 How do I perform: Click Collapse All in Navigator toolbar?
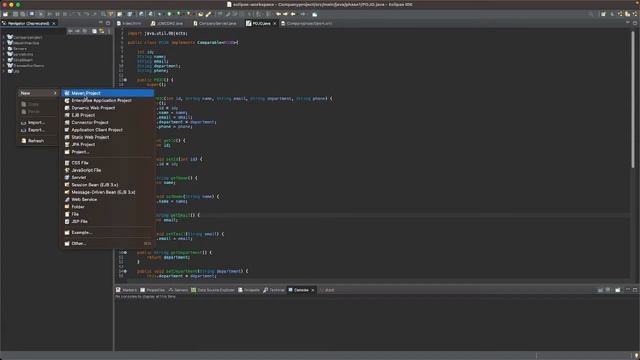click(x=94, y=31)
